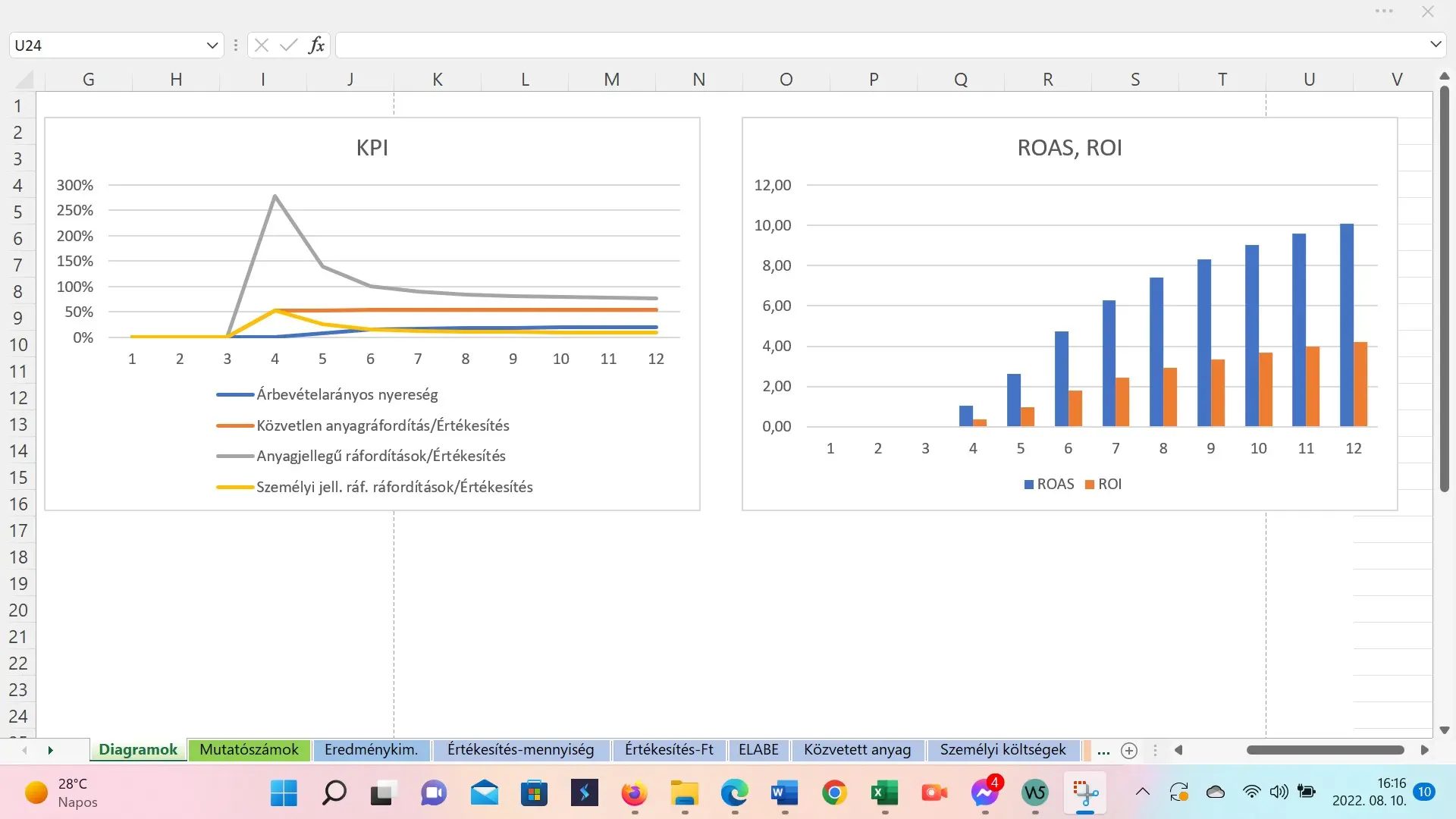Expand the formula bar chevron
The height and width of the screenshot is (819, 1456).
pos(1436,45)
